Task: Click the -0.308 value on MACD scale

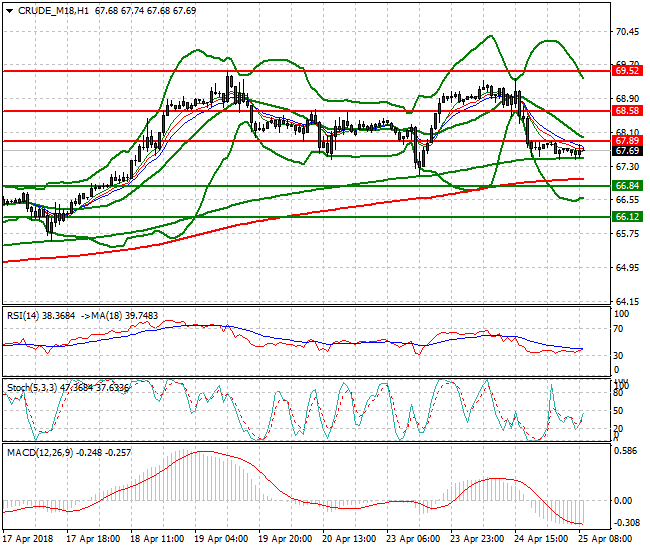Action: tap(626, 523)
